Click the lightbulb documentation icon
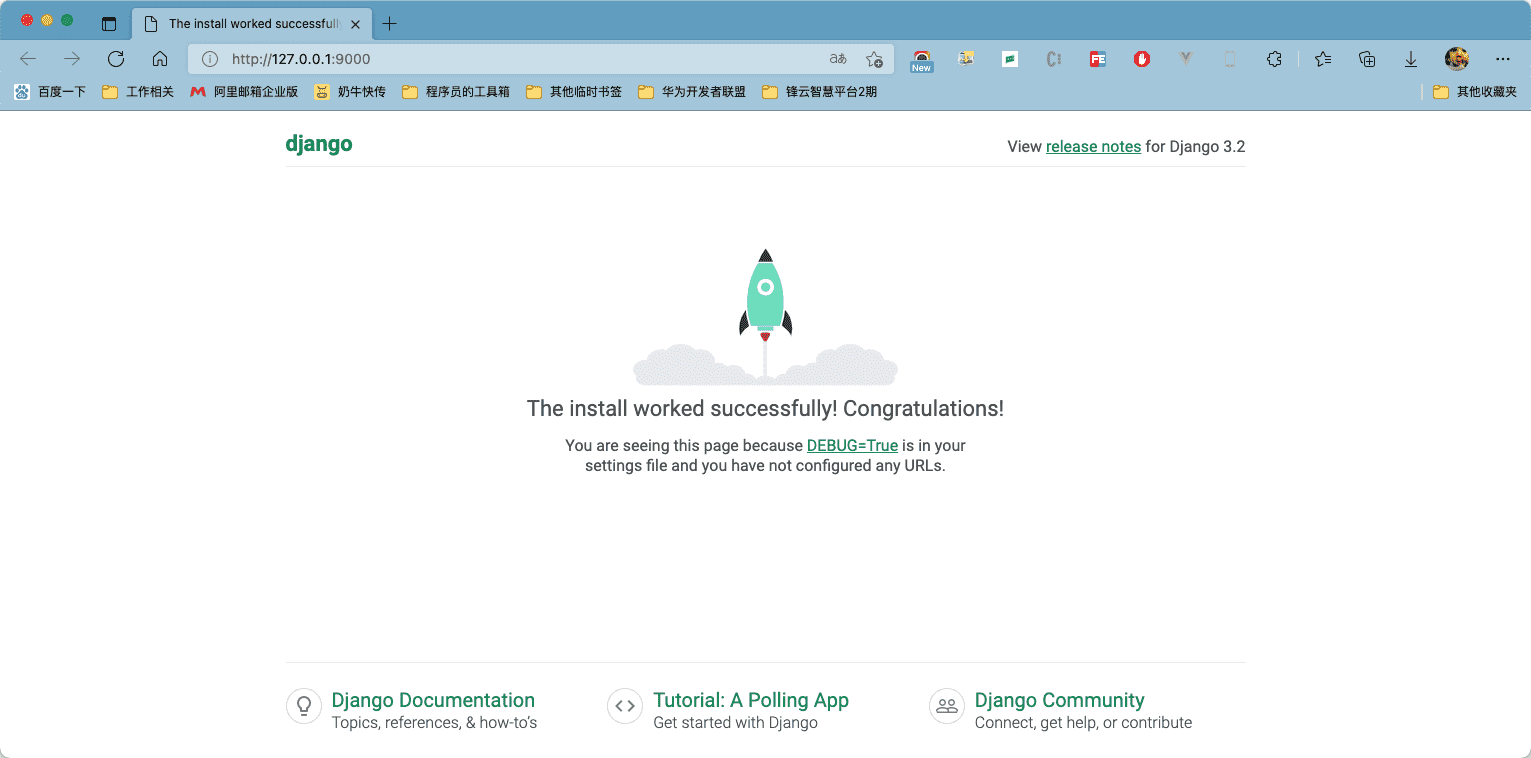 point(304,706)
